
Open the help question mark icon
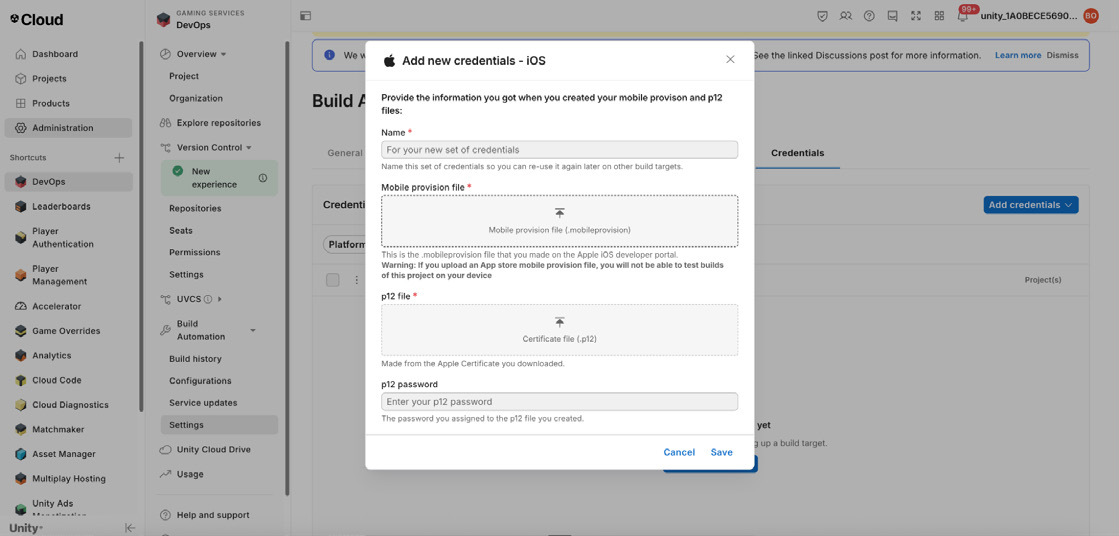tap(869, 16)
